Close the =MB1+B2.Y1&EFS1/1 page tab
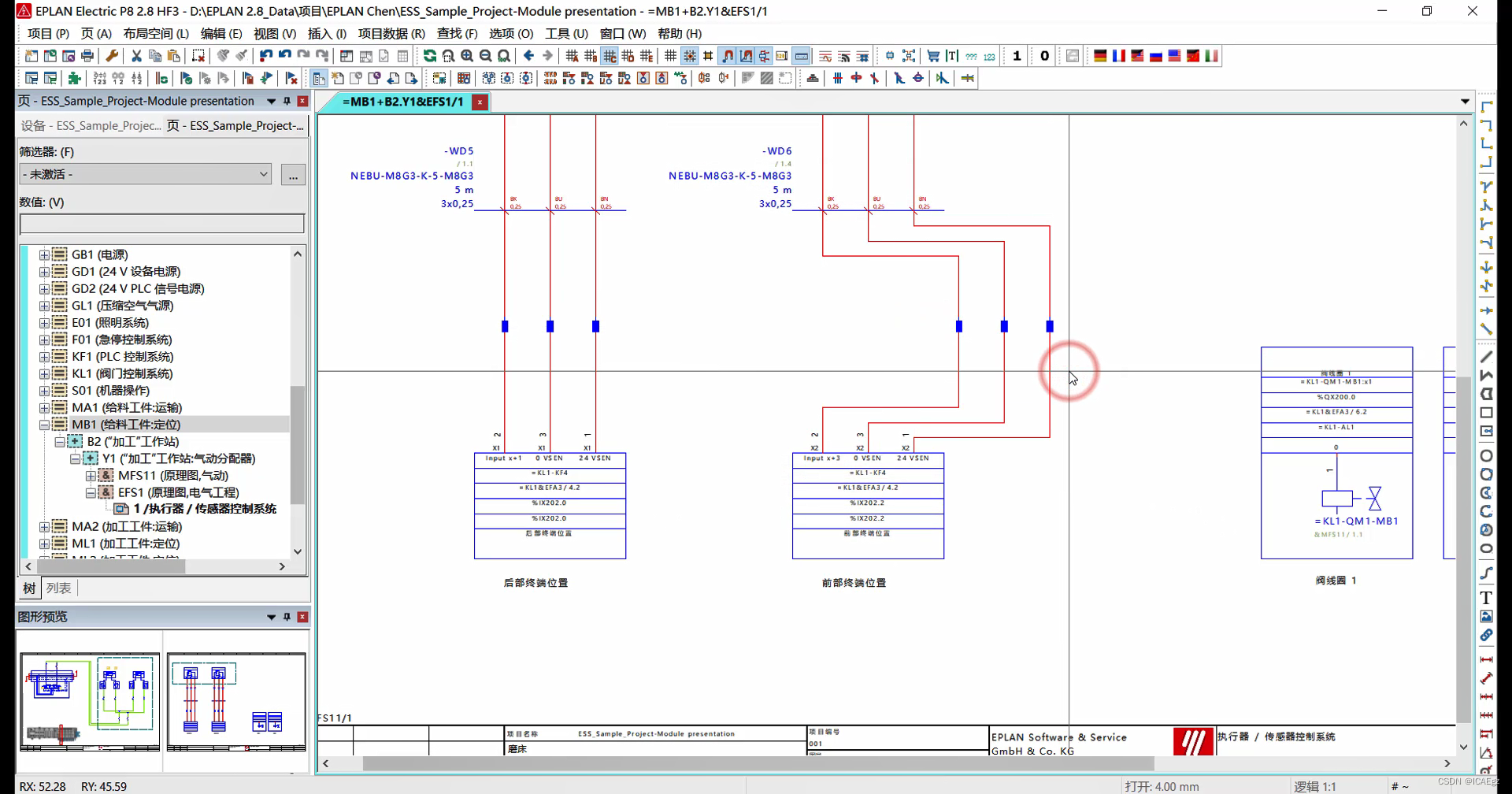The height and width of the screenshot is (794, 1512). [480, 102]
